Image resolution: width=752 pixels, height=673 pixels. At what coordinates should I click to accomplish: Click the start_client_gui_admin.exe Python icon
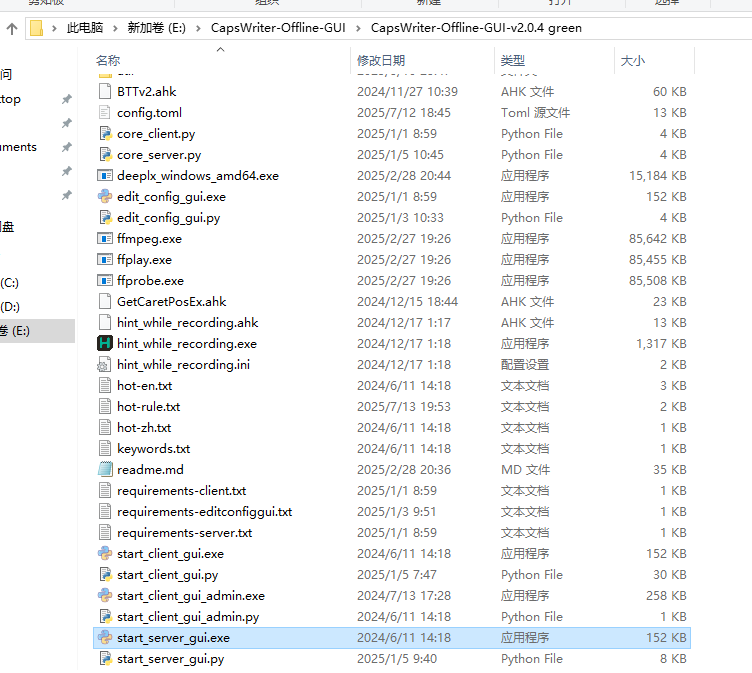(105, 595)
